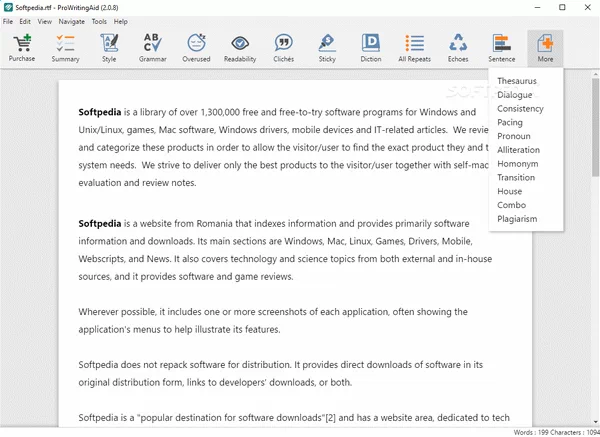Maximize the ProWritingAid window
The image size is (600, 437).
[562, 7]
